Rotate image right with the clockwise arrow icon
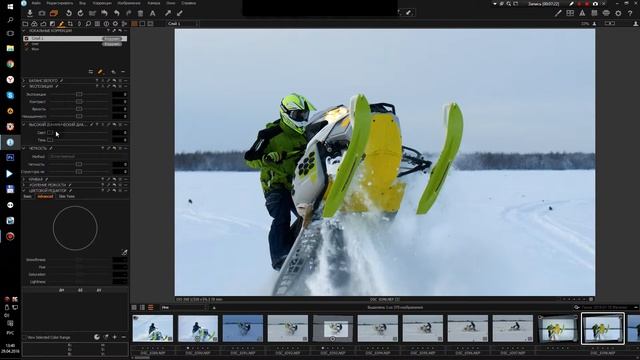 pyautogui.click(x=80, y=13)
